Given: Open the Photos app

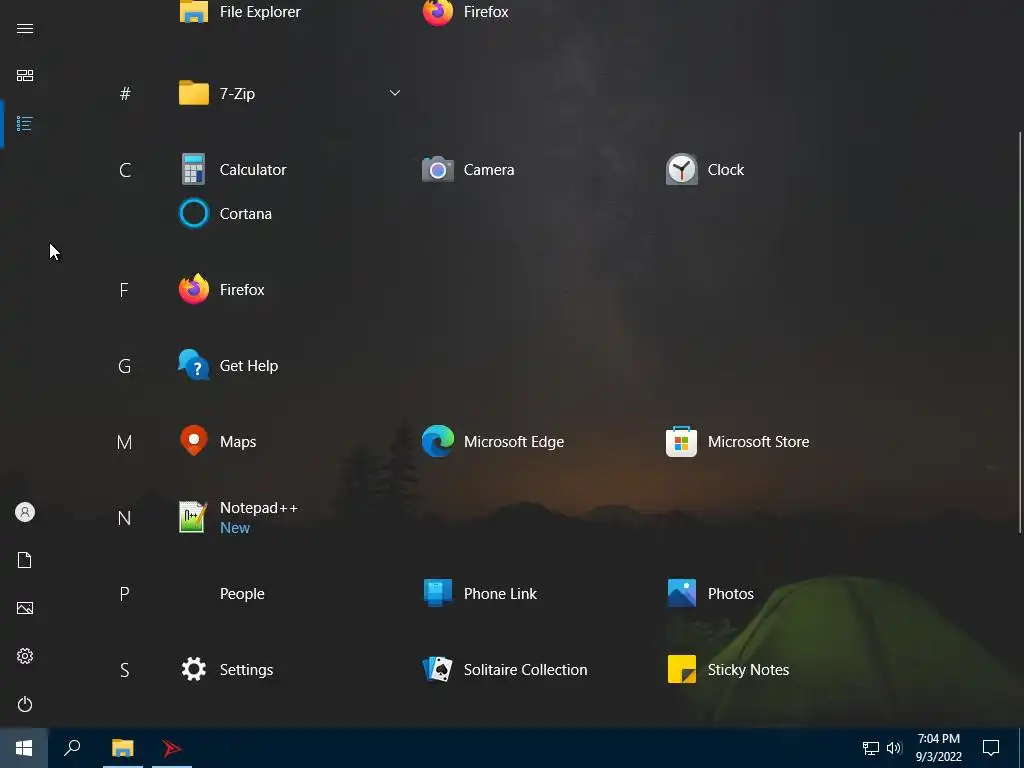Looking at the screenshot, I should click(710, 594).
